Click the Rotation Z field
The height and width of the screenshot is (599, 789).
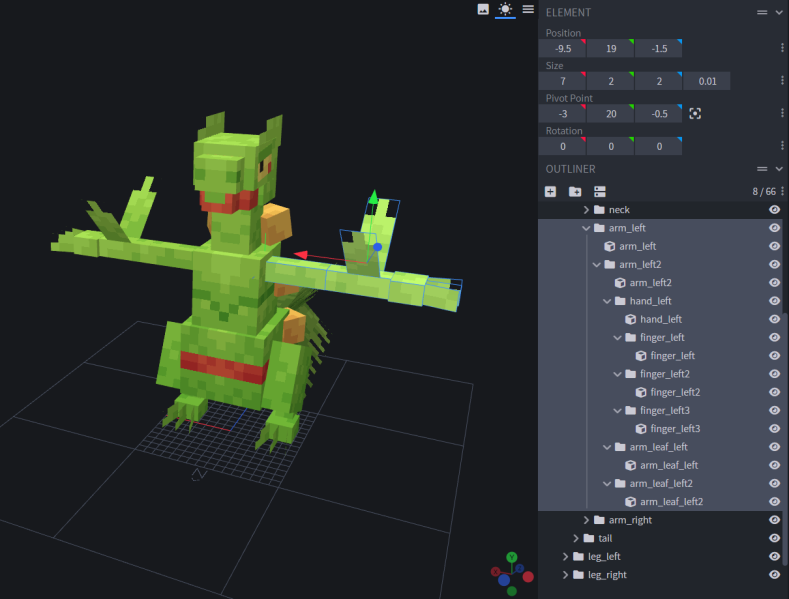click(659, 146)
